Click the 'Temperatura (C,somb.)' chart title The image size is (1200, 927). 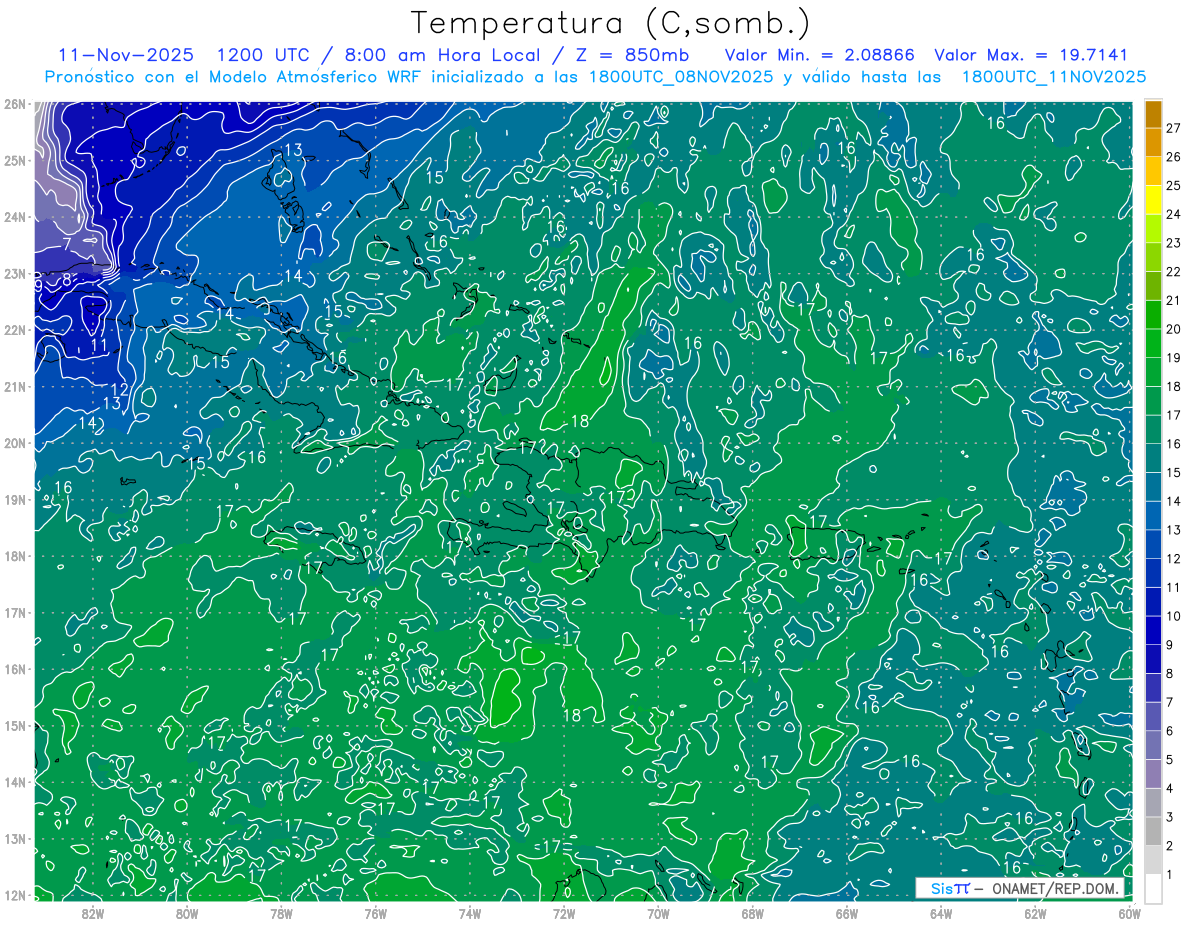click(x=610, y=24)
